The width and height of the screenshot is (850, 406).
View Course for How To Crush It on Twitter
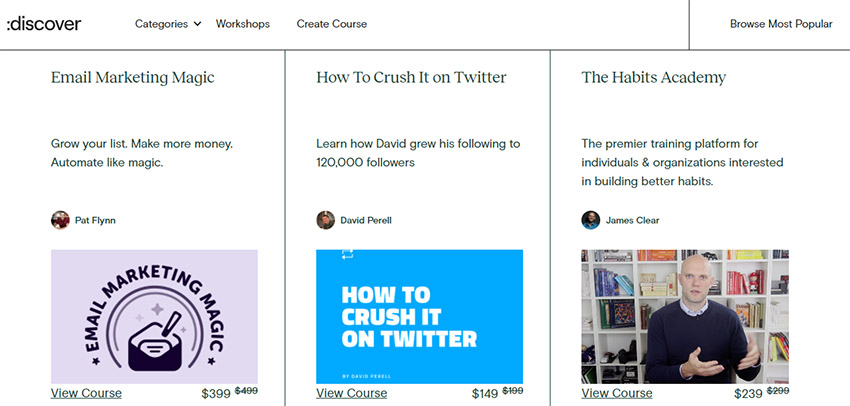click(x=352, y=393)
